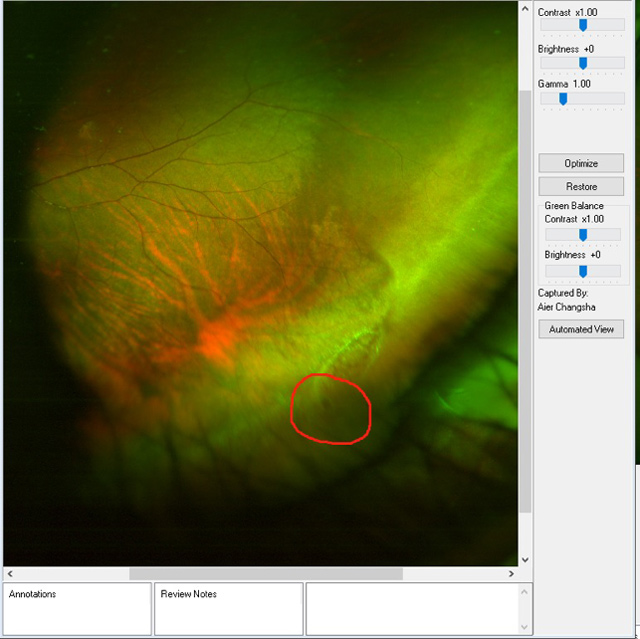Screen dimensions: 640x639
Task: Click the empty text box beside Review Notes
Action: 412,609
